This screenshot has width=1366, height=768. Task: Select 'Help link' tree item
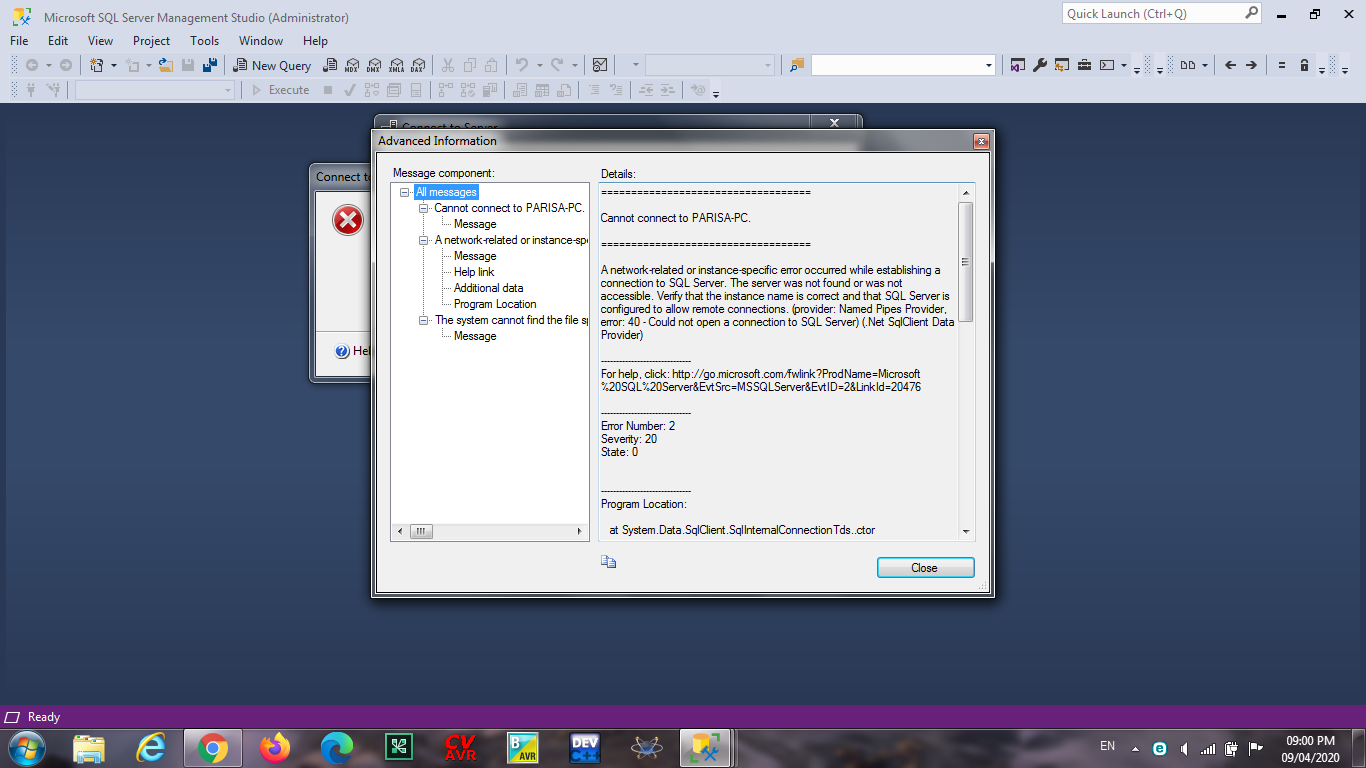click(474, 272)
